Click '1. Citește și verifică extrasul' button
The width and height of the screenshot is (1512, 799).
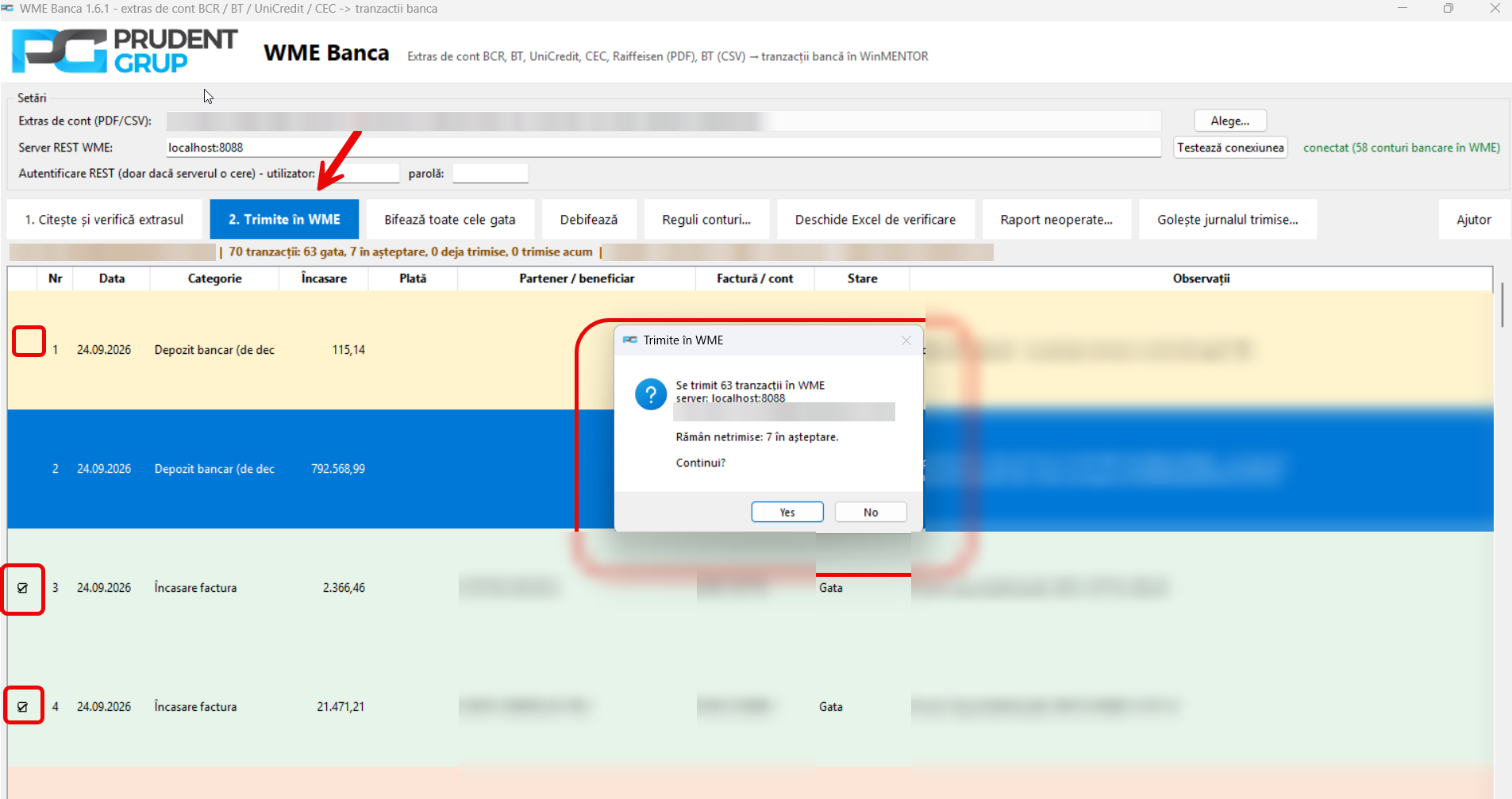(x=104, y=220)
